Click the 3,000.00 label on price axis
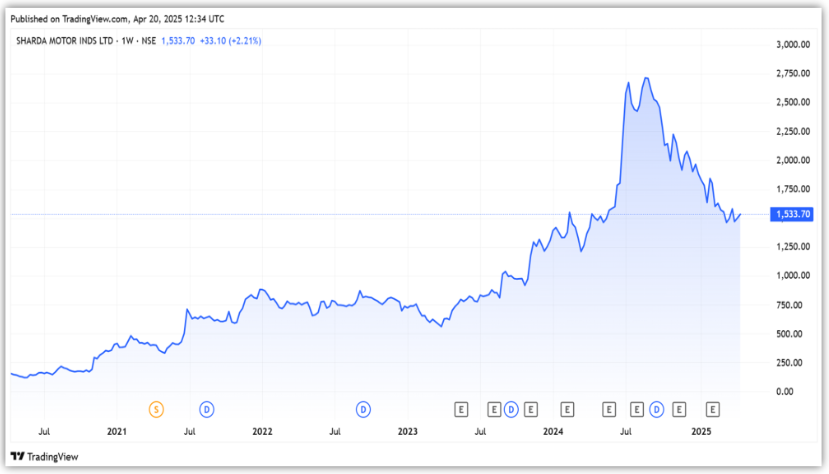Image resolution: width=829 pixels, height=474 pixels. (x=791, y=45)
